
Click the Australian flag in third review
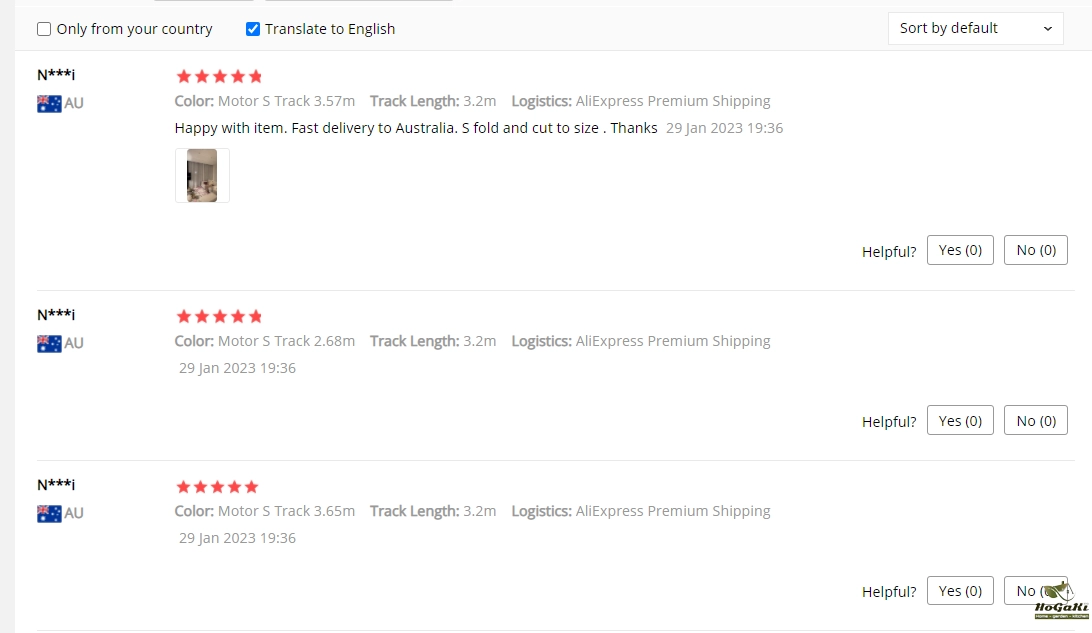(49, 513)
